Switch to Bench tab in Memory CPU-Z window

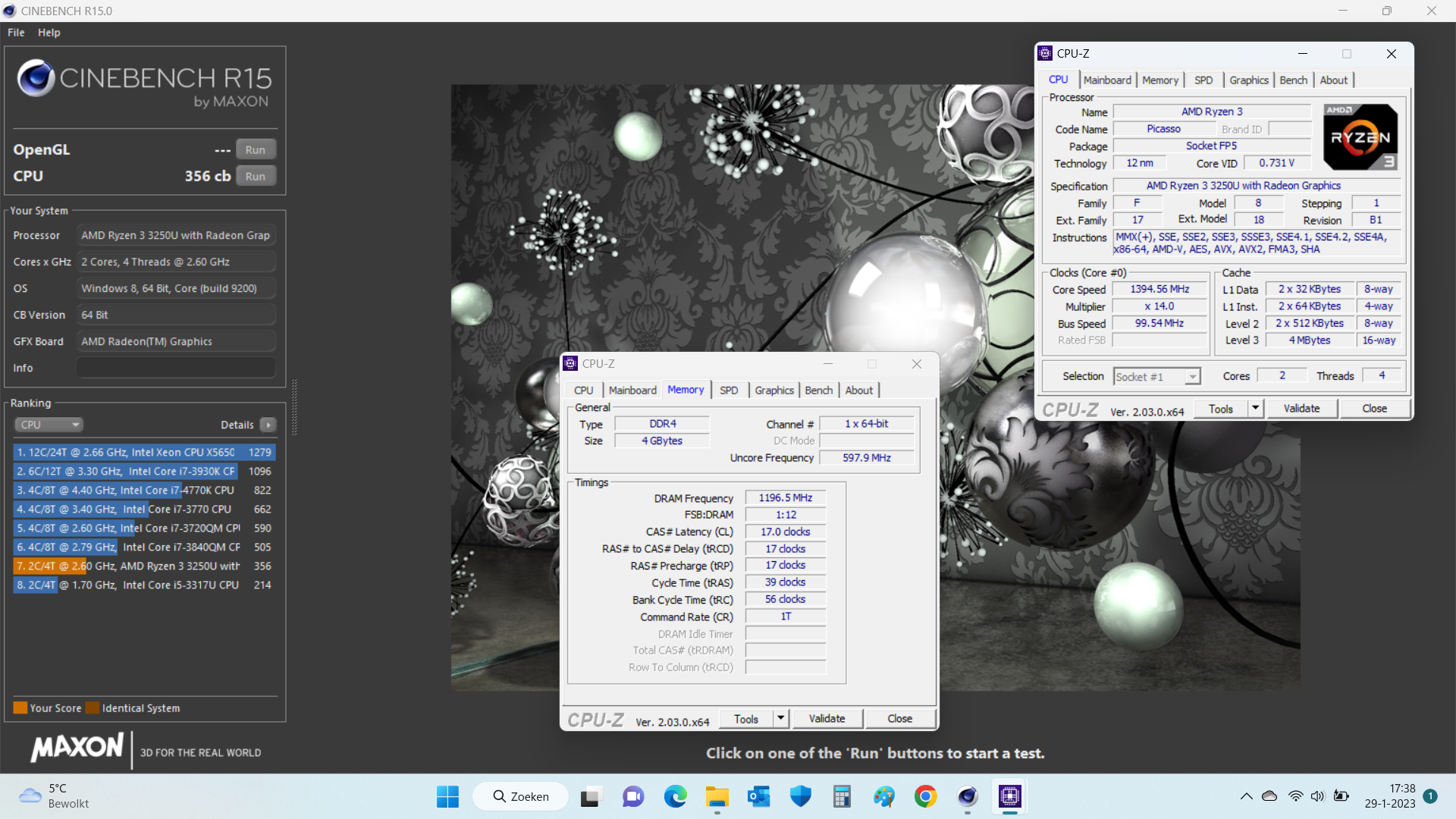819,391
